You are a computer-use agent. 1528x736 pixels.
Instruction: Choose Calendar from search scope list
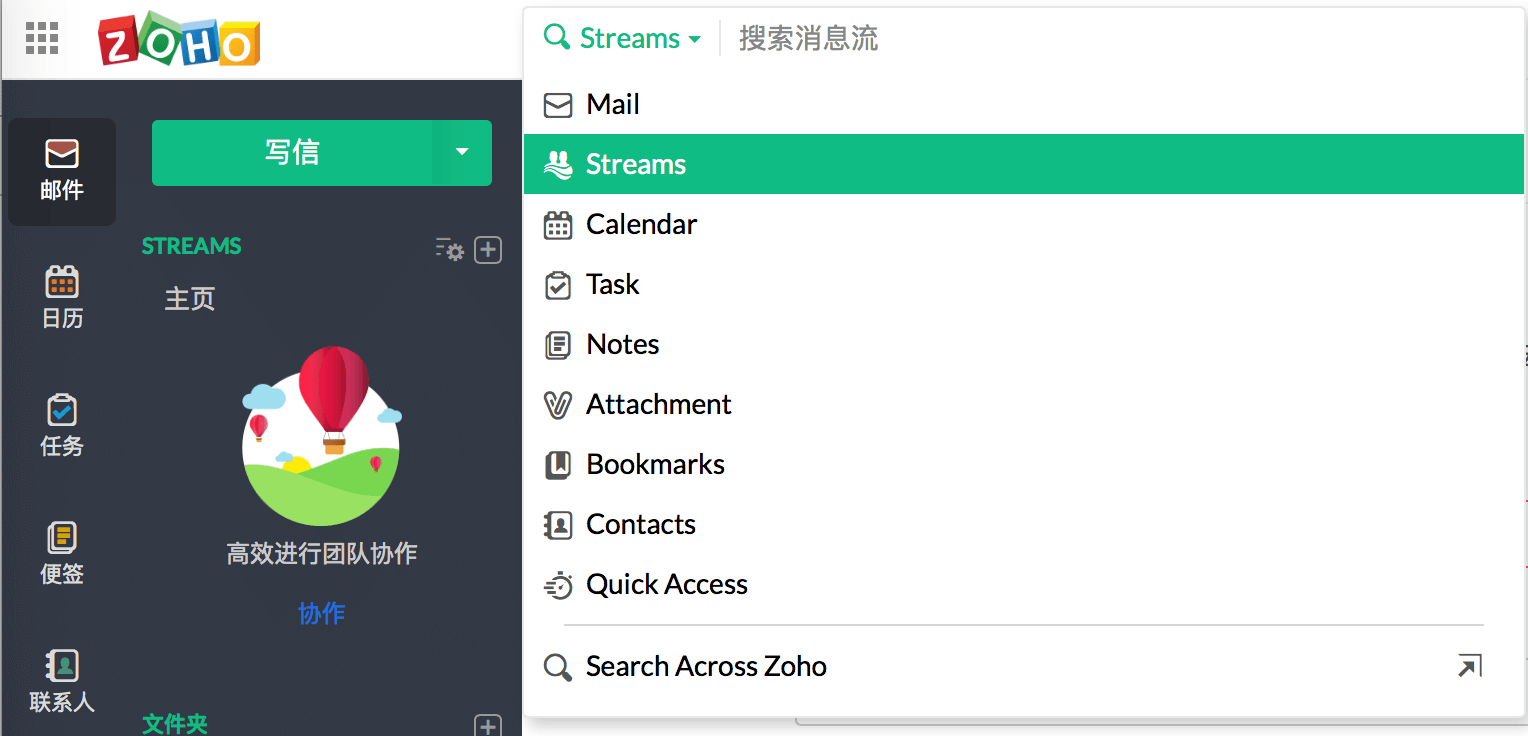641,224
